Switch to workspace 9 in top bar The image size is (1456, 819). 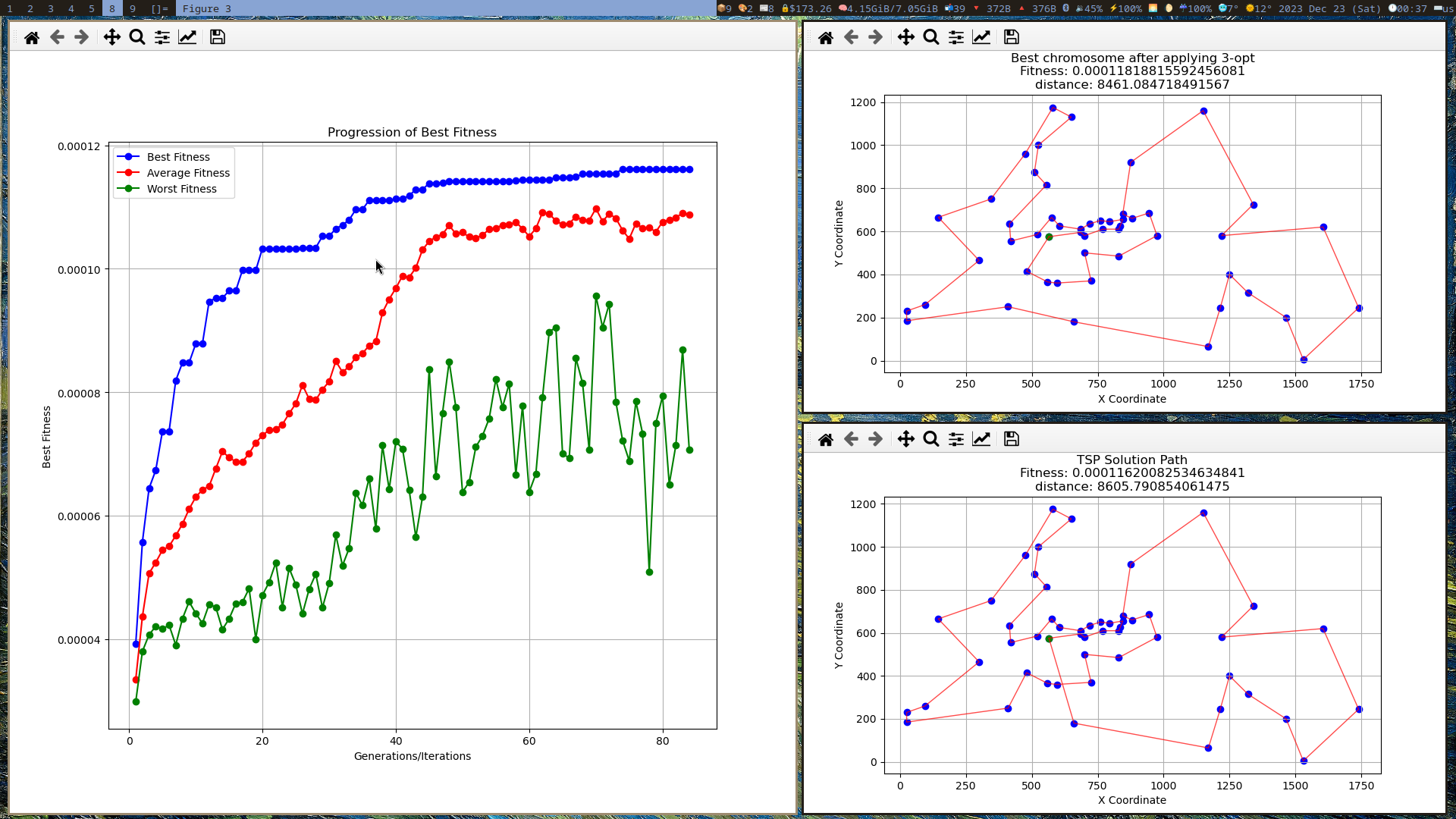133,8
